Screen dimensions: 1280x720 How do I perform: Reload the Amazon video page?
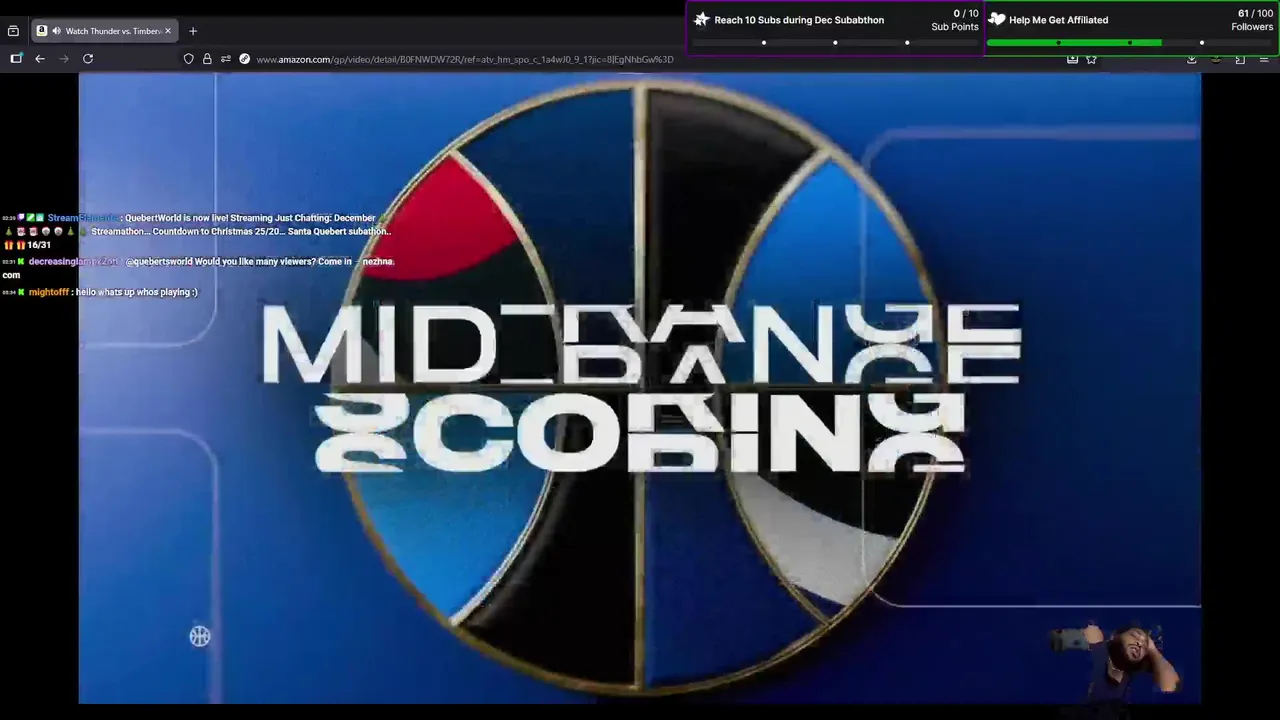pyautogui.click(x=88, y=59)
